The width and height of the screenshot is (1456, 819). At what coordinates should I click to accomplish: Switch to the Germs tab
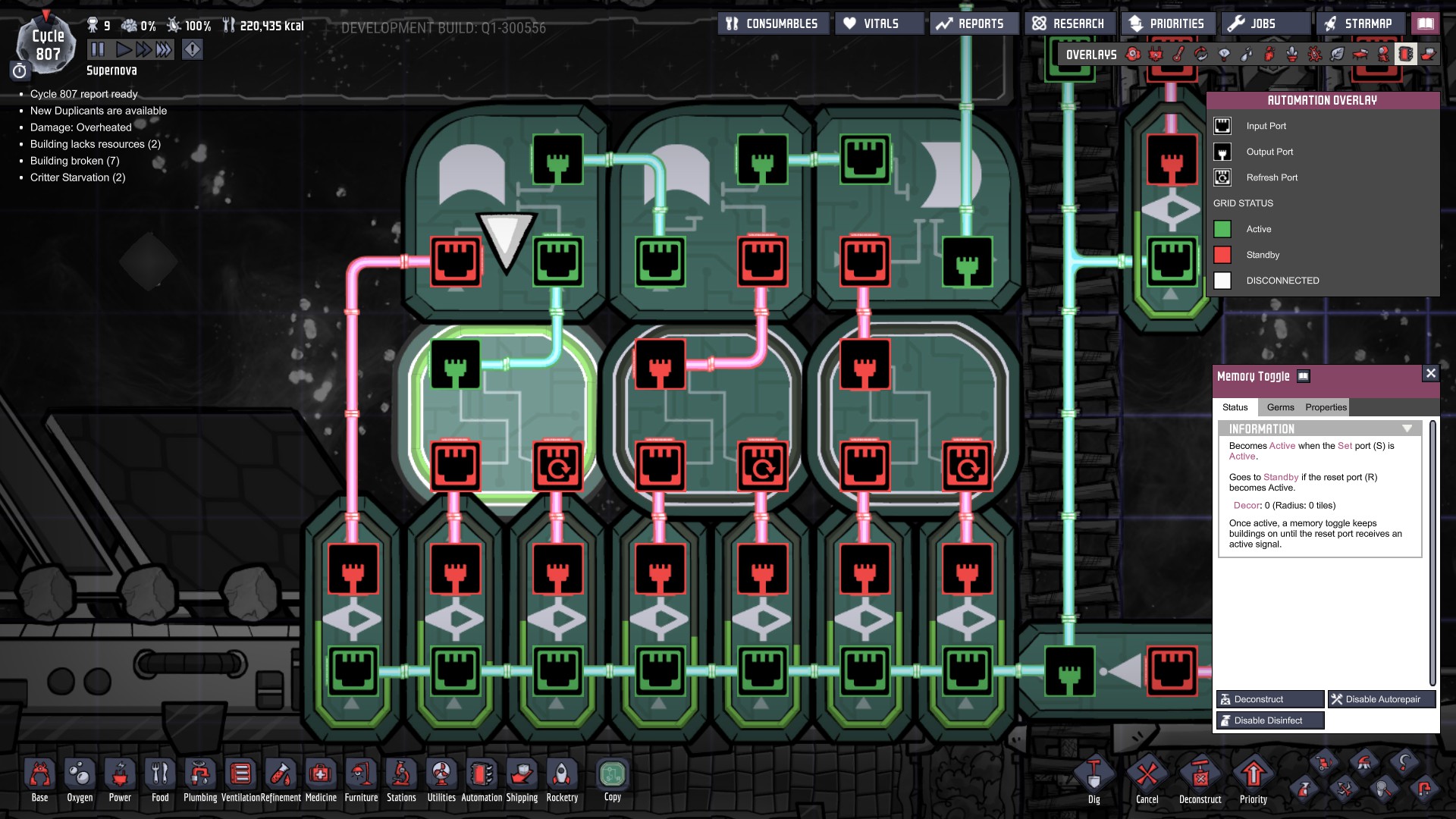tap(1280, 407)
